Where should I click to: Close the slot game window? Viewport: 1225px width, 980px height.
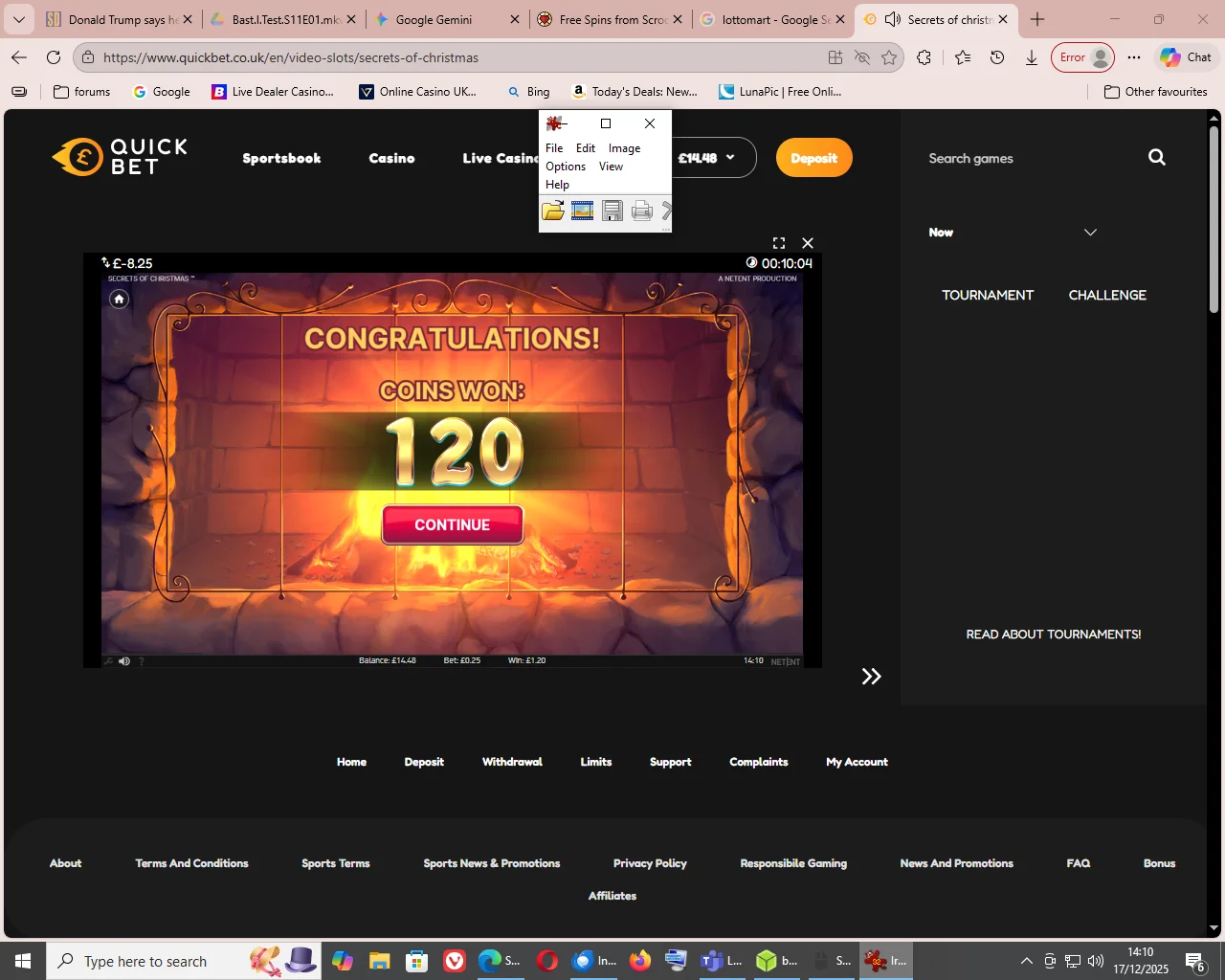[x=808, y=243]
